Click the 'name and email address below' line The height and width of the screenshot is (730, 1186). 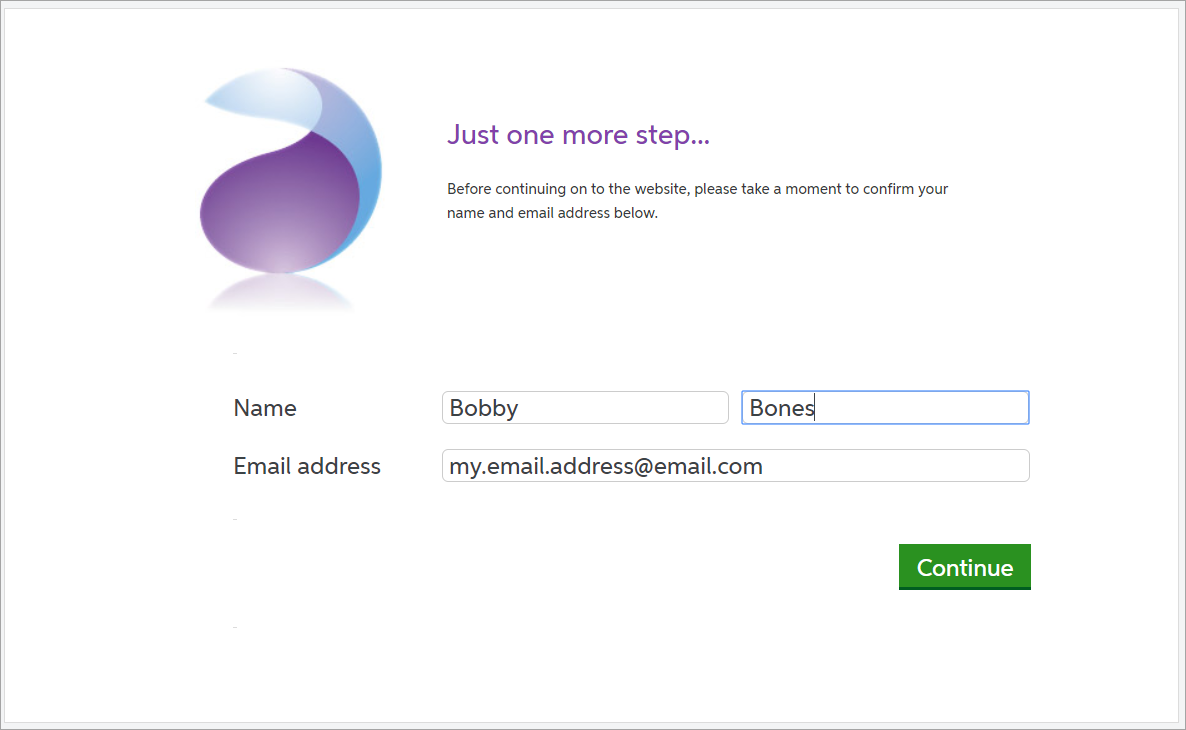pos(552,213)
